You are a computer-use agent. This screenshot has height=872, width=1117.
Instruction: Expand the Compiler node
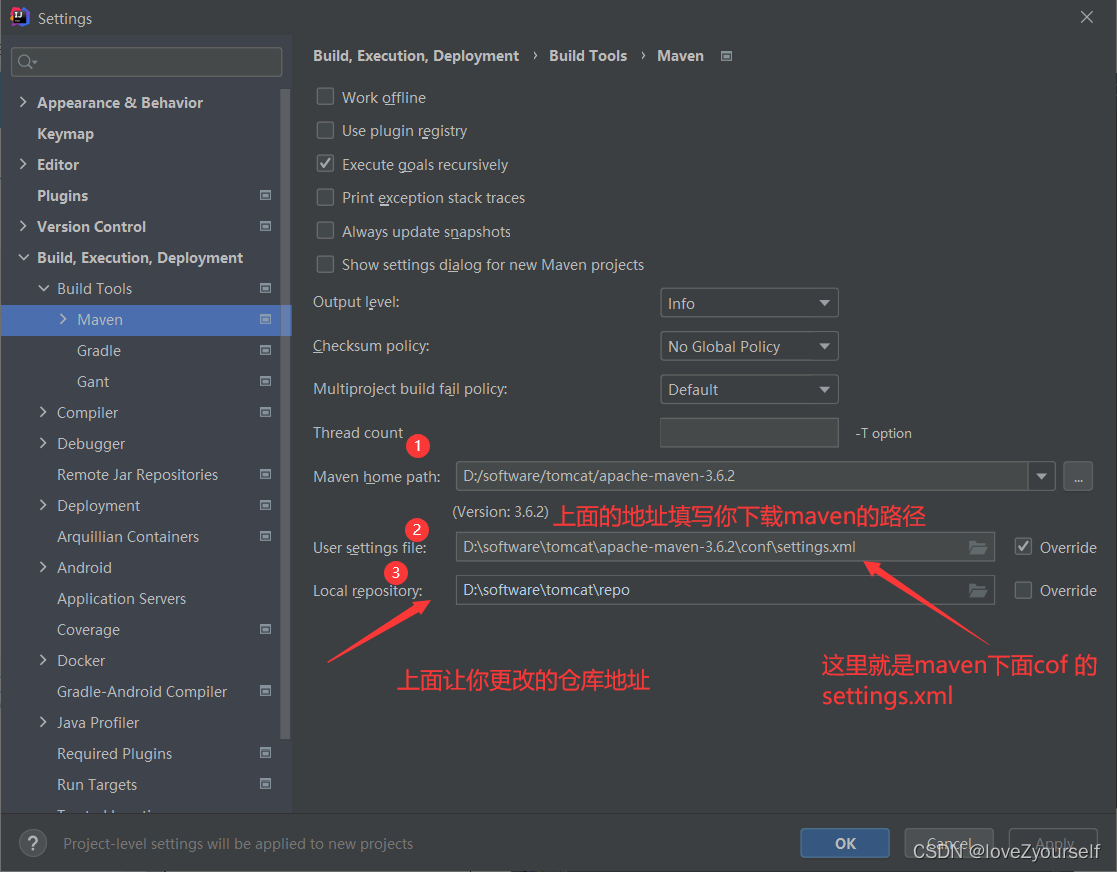43,412
